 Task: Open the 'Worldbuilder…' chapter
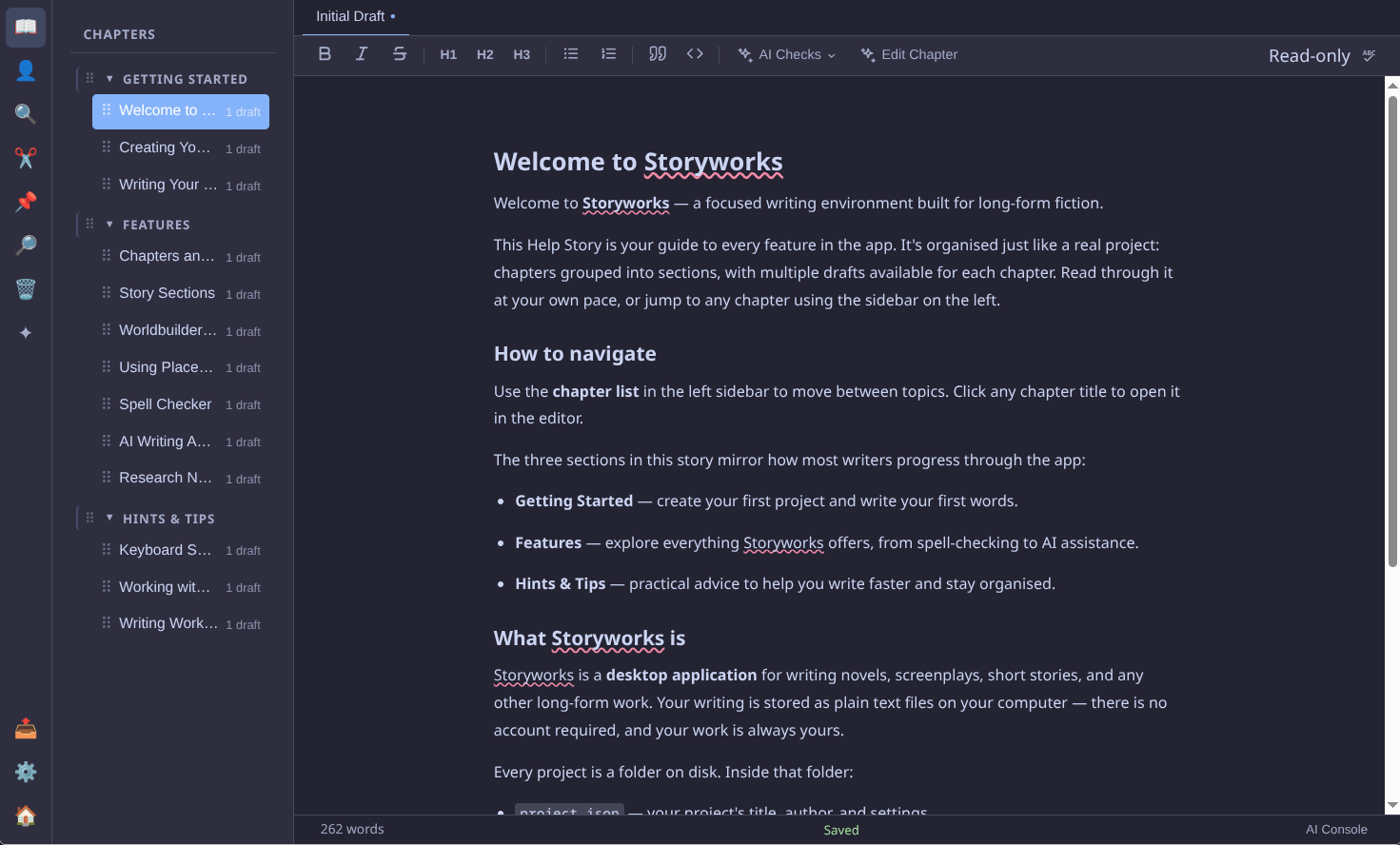coord(181,331)
